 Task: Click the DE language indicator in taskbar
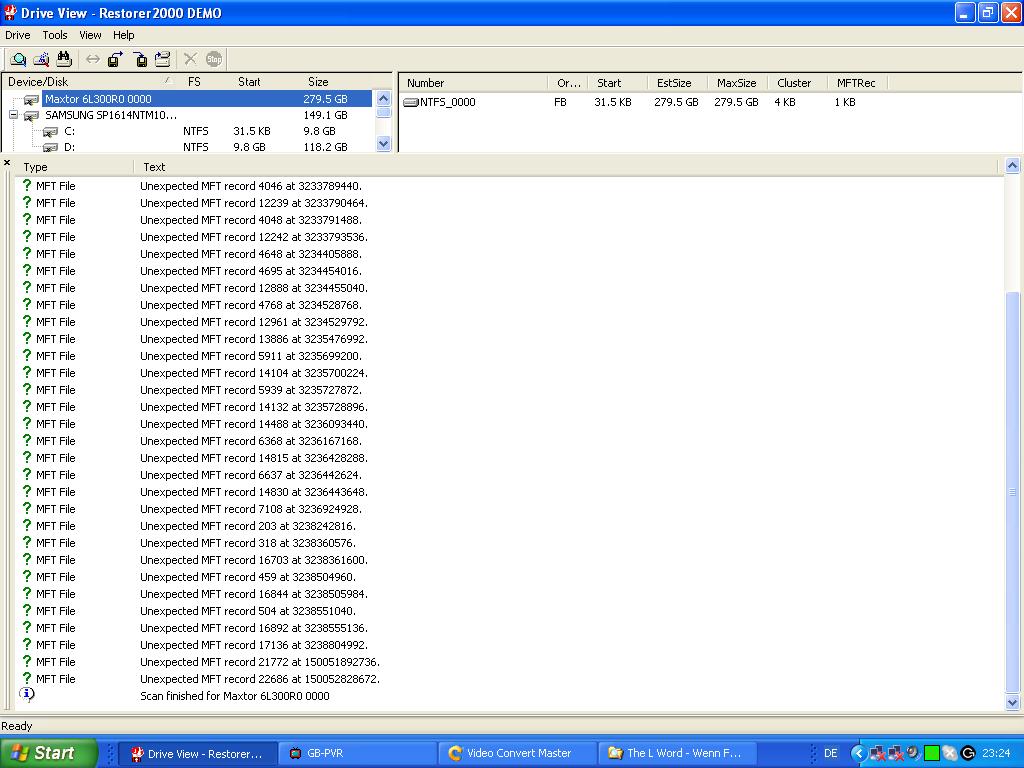click(x=830, y=753)
